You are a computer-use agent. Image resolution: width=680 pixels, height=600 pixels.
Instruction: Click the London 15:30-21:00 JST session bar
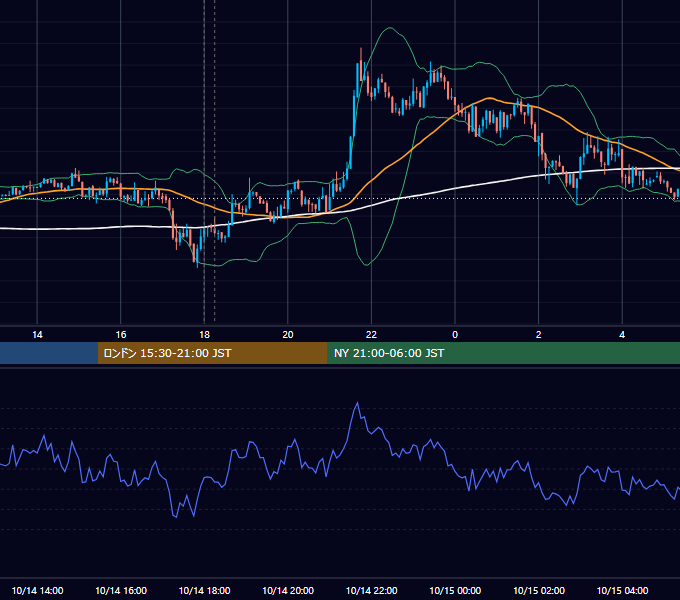pos(212,353)
